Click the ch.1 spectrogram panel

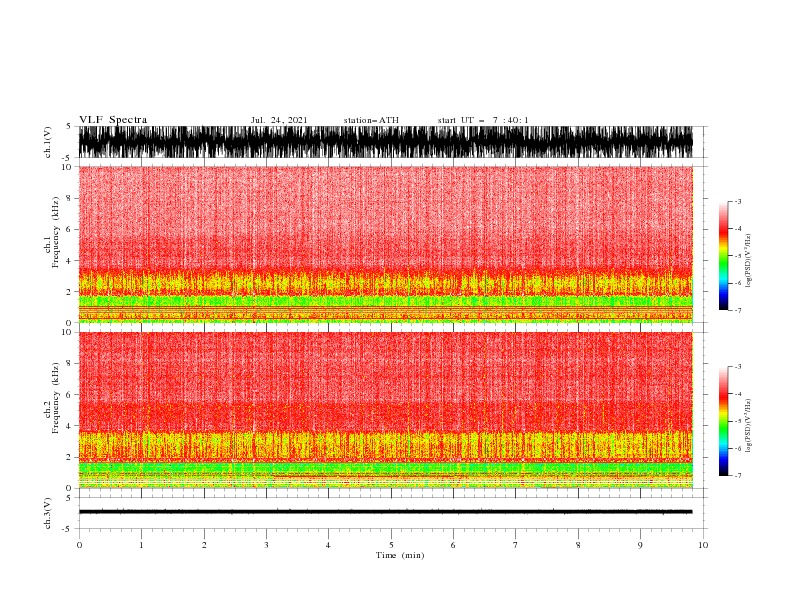point(385,244)
